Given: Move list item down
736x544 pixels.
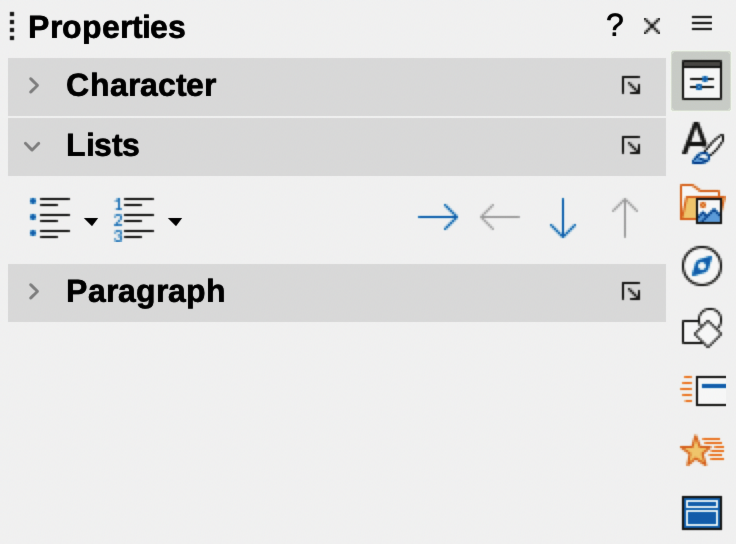Looking at the screenshot, I should click(563, 217).
